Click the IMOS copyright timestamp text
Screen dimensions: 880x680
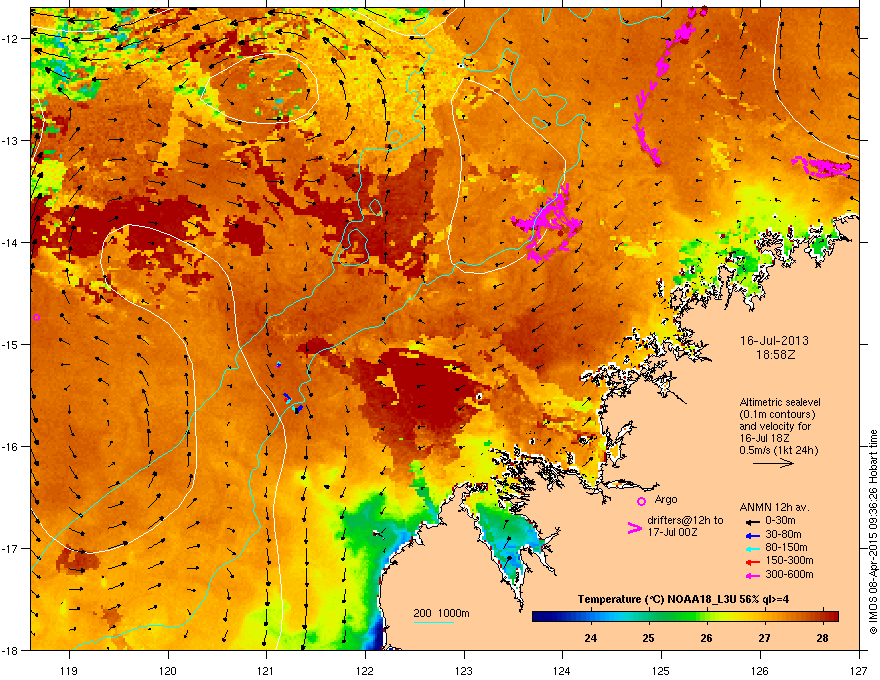[873, 532]
